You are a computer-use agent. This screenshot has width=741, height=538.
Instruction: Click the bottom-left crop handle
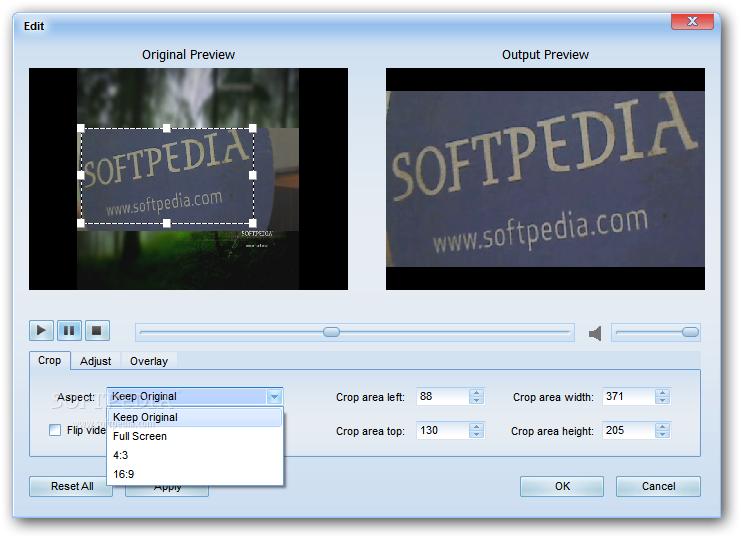81,223
